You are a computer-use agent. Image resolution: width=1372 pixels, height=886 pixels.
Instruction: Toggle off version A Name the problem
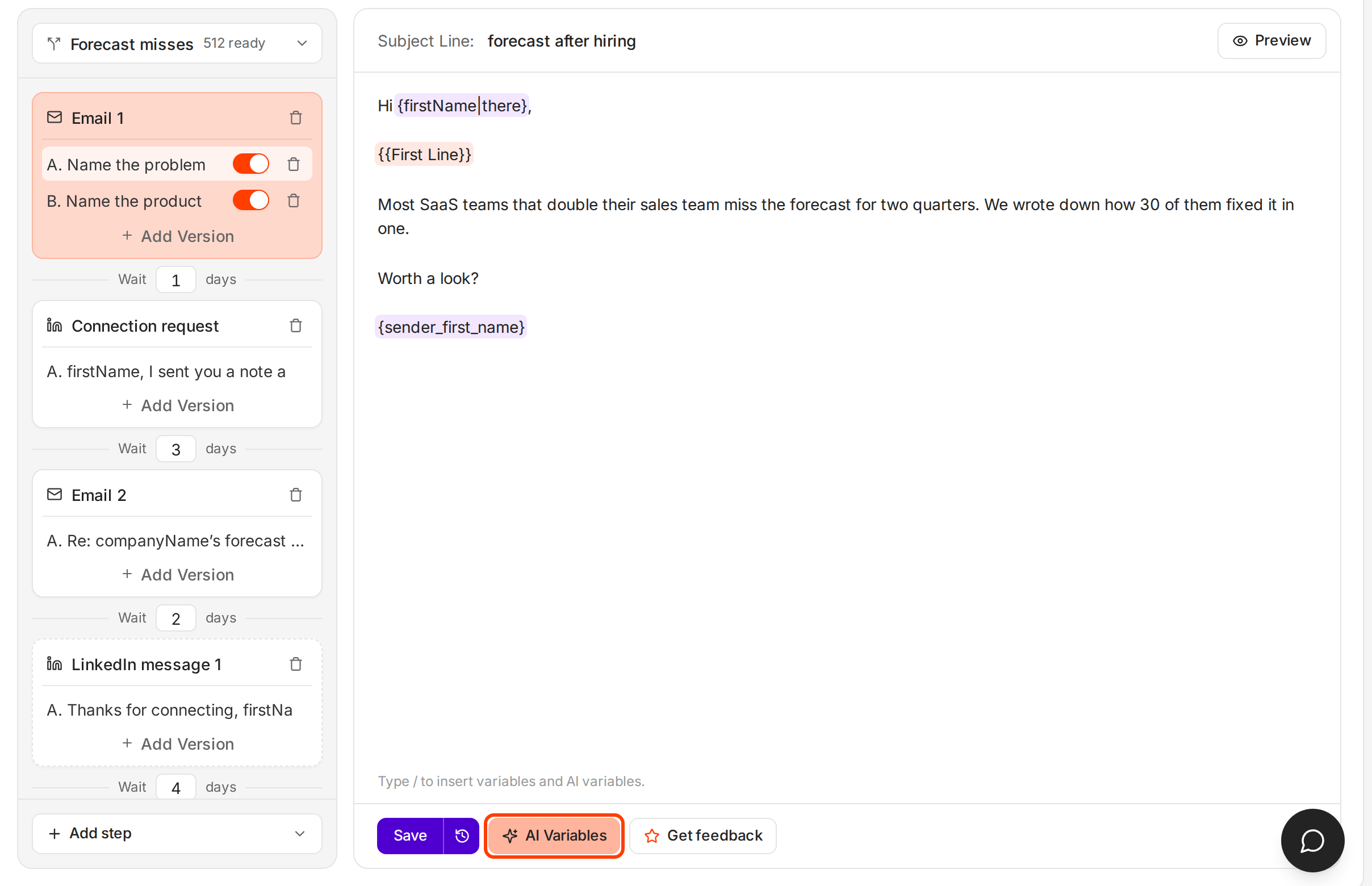click(x=251, y=164)
